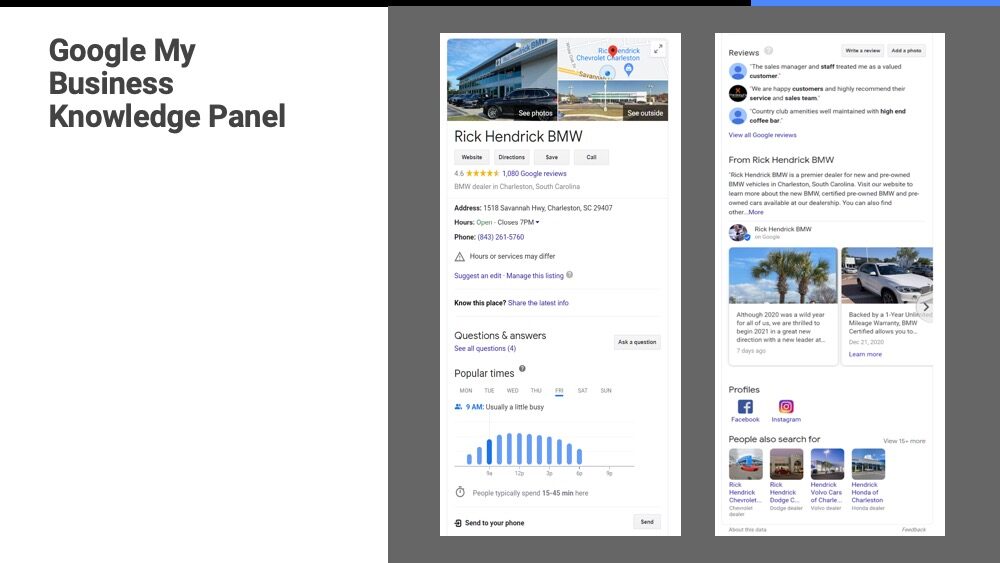Click the Feedback link

913,530
